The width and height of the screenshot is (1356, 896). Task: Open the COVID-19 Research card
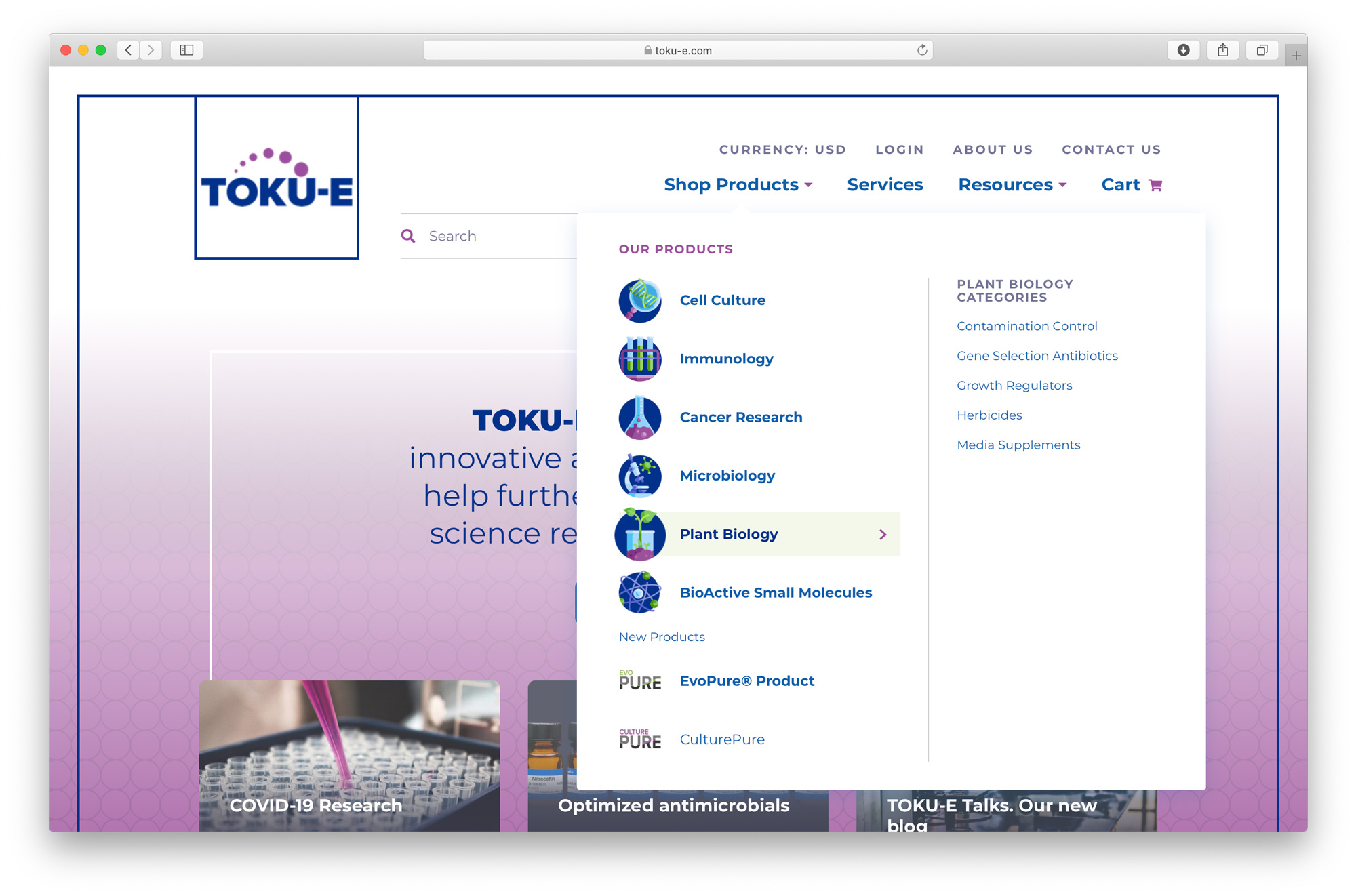[349, 756]
